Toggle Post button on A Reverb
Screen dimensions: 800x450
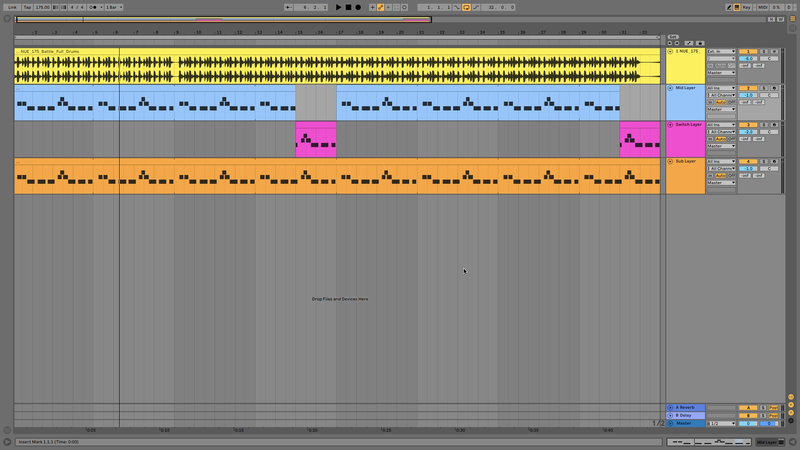coord(773,408)
